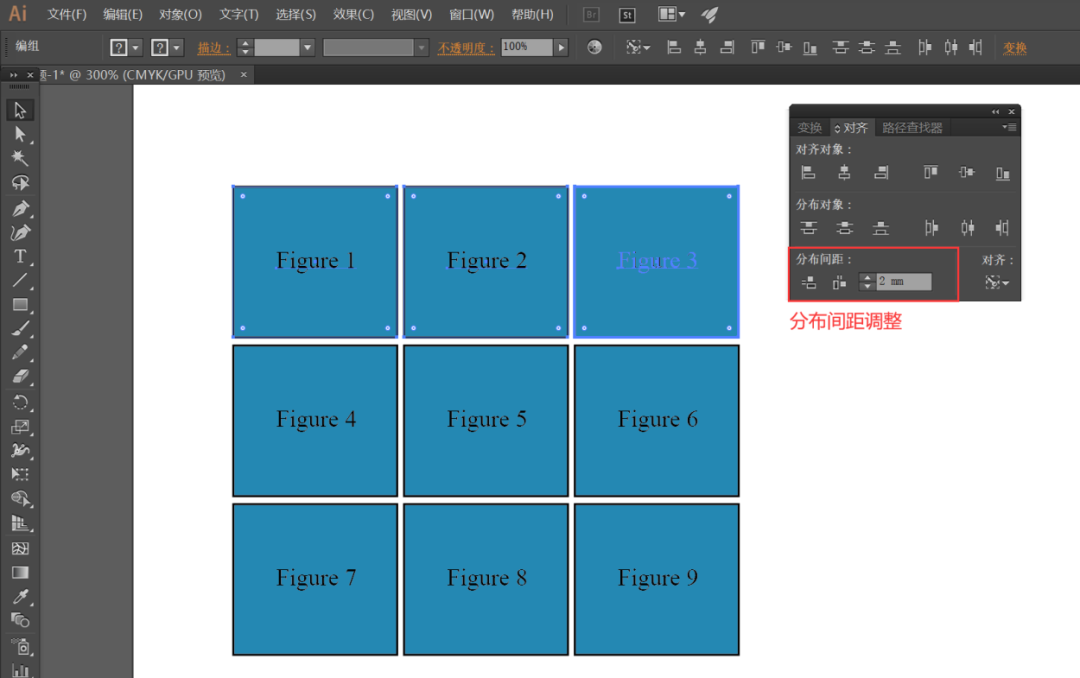
Task: Click the GPU performance rocket icon
Action: coord(709,14)
